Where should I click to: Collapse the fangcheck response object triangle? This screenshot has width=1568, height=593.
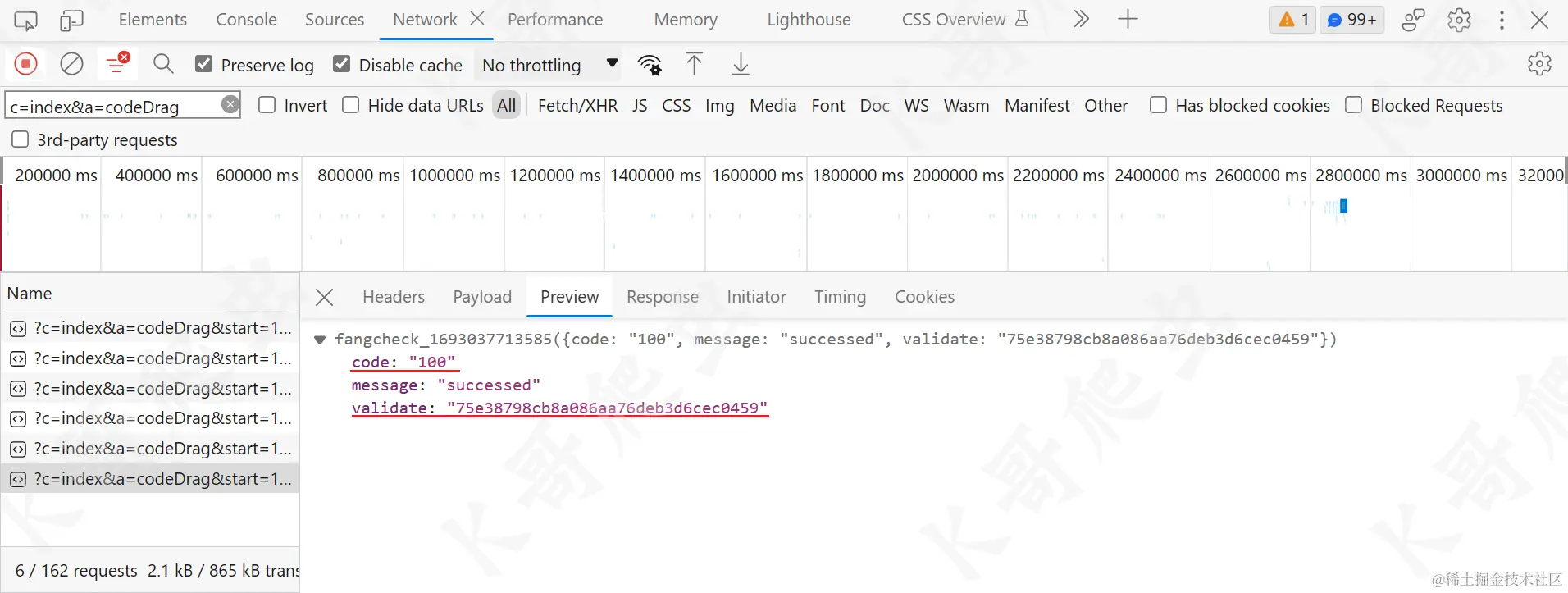320,340
